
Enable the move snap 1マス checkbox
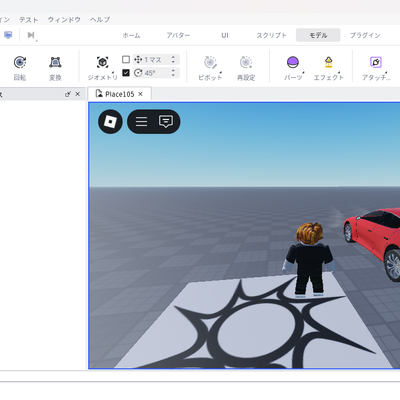point(126,60)
